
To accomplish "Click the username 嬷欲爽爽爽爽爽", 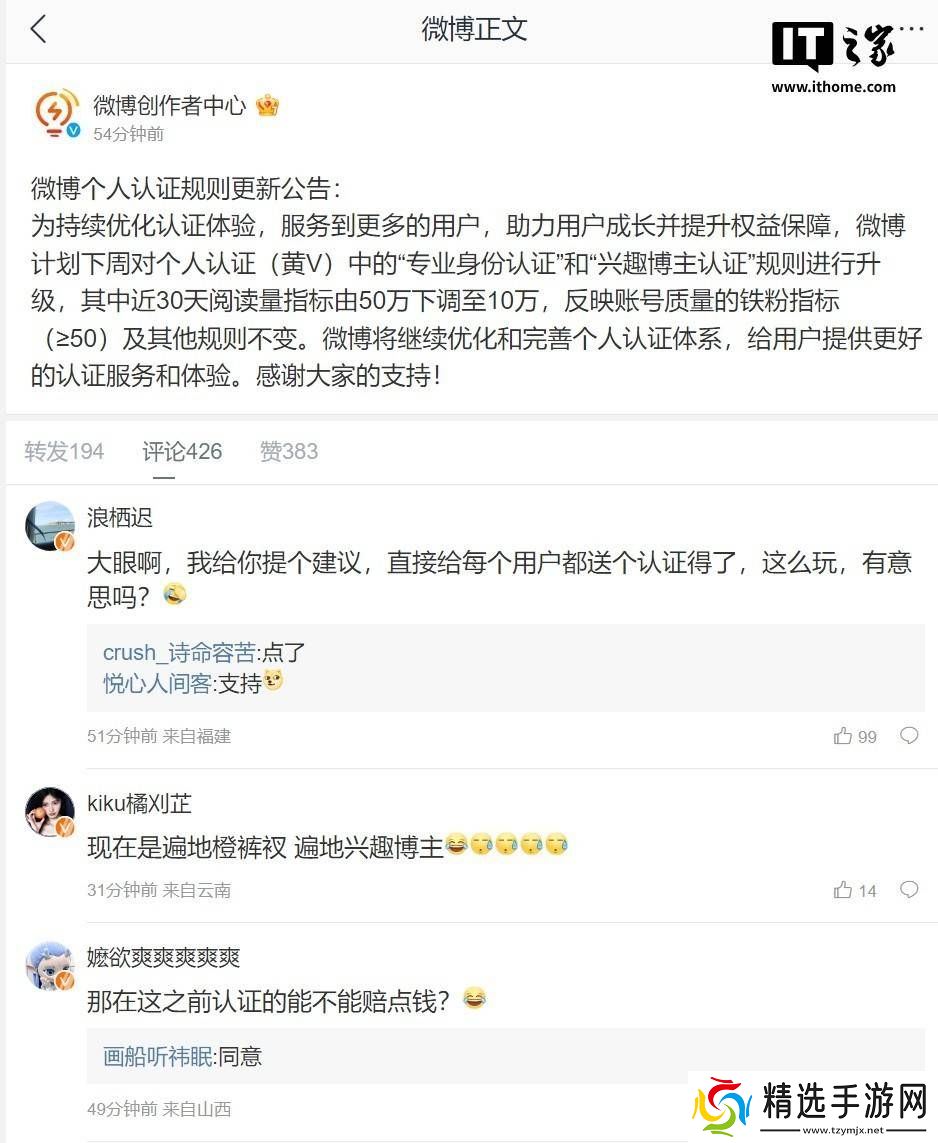I will click(163, 958).
